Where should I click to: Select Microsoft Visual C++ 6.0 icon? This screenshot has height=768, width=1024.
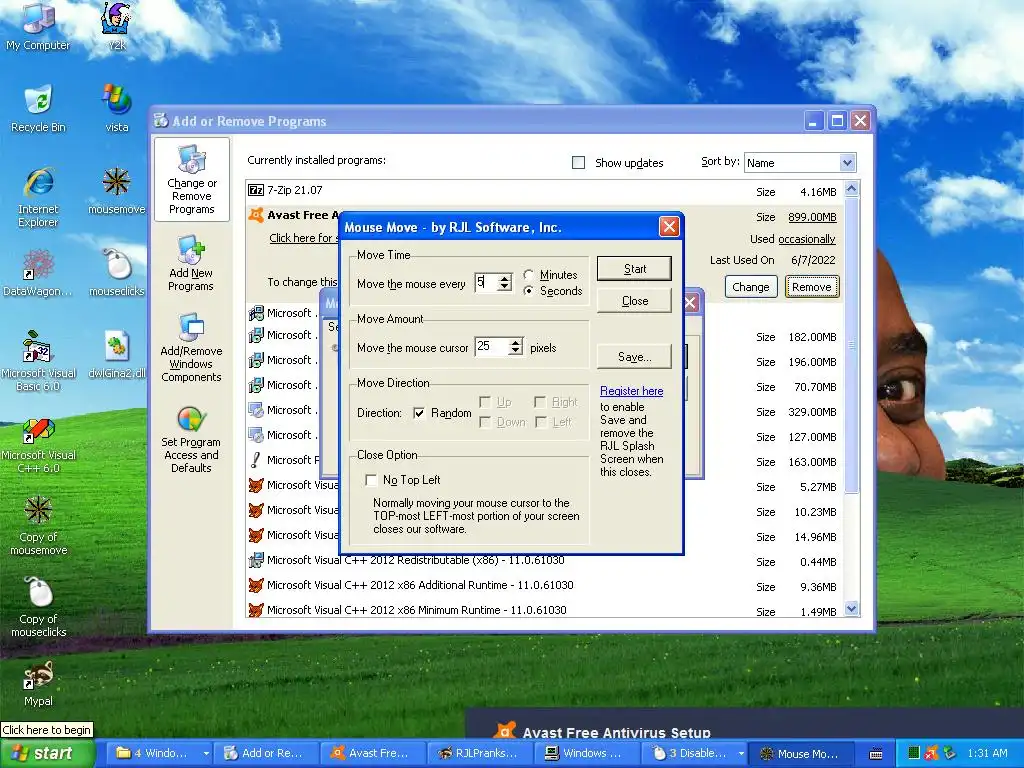click(38, 445)
